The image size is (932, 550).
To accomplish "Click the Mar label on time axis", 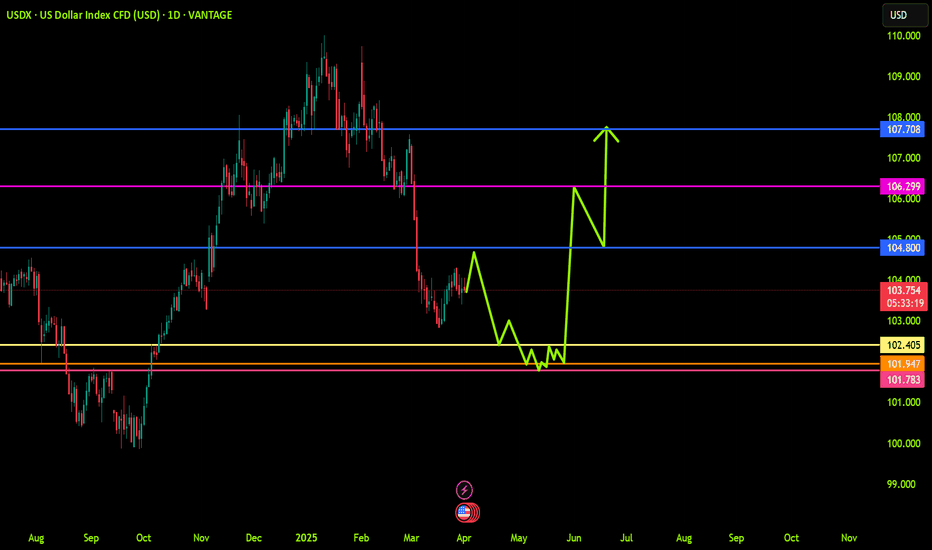I will (411, 538).
